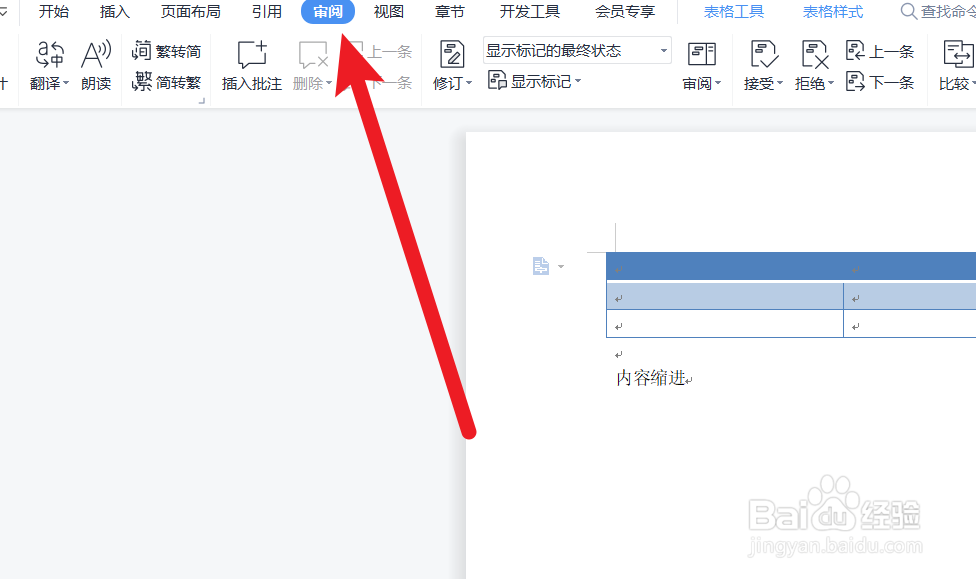Open the 表格工具 tab
This screenshot has height=579, width=976.
734,11
